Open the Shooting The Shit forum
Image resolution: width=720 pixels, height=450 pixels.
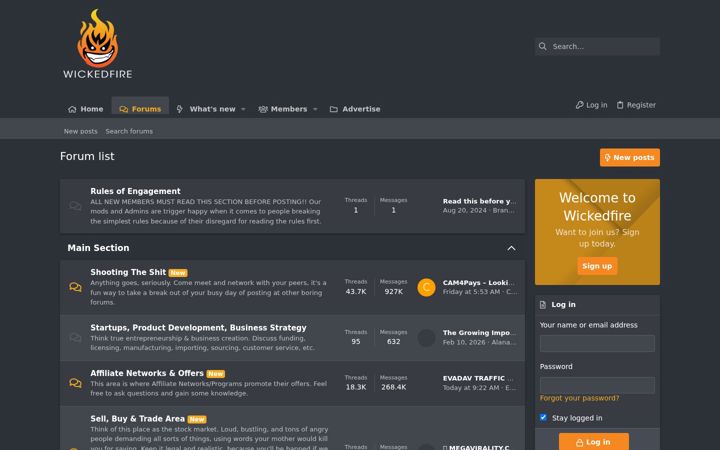coord(128,272)
